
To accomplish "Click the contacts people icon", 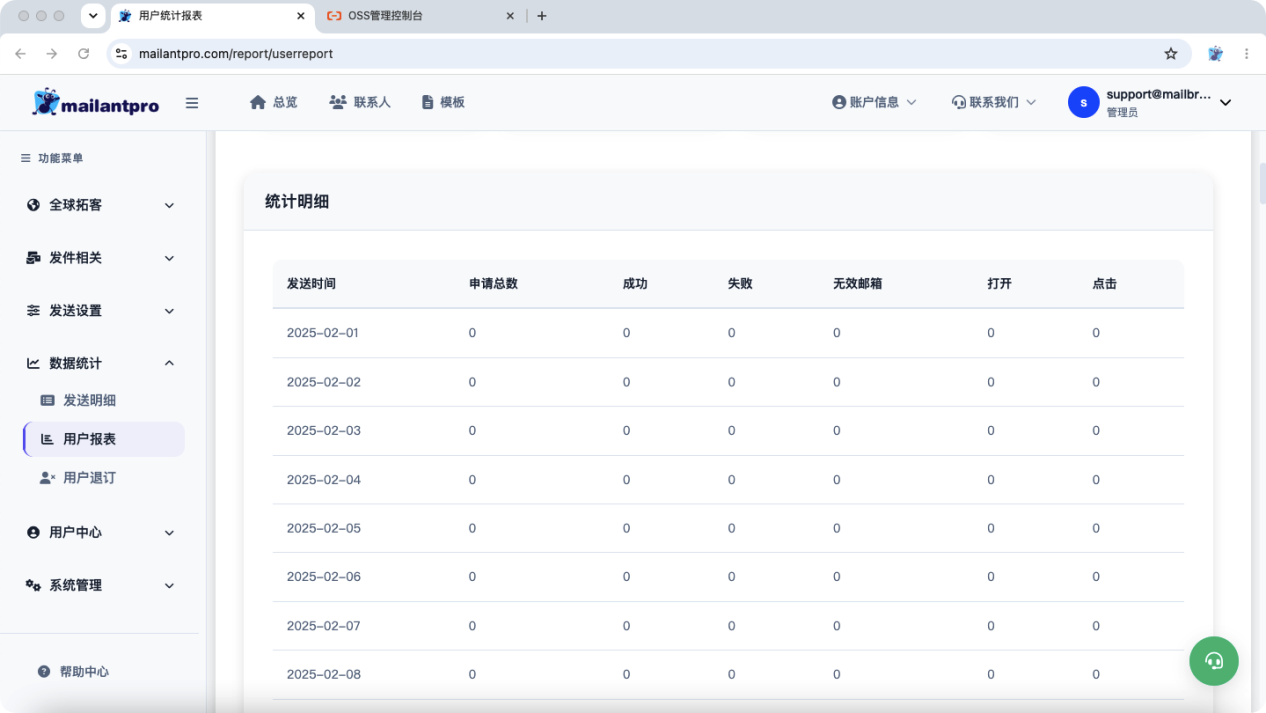I will pos(338,102).
